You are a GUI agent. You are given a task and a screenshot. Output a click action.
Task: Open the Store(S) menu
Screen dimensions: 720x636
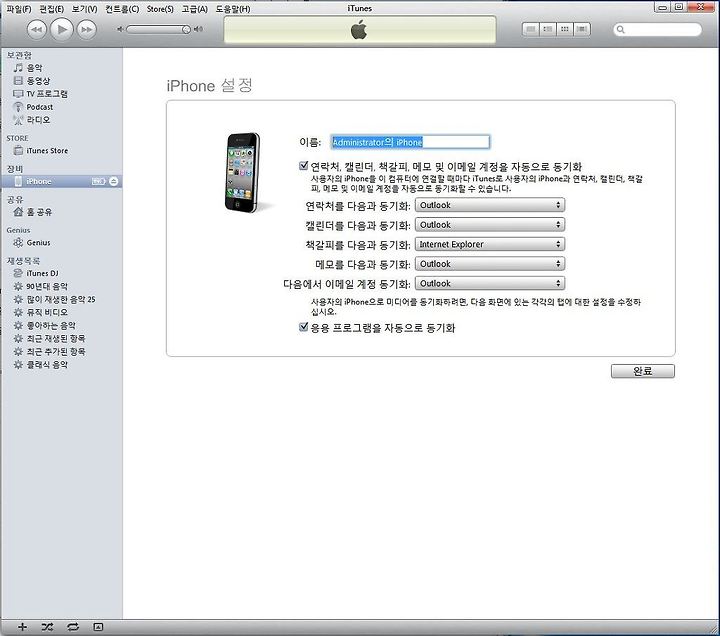[x=160, y=9]
